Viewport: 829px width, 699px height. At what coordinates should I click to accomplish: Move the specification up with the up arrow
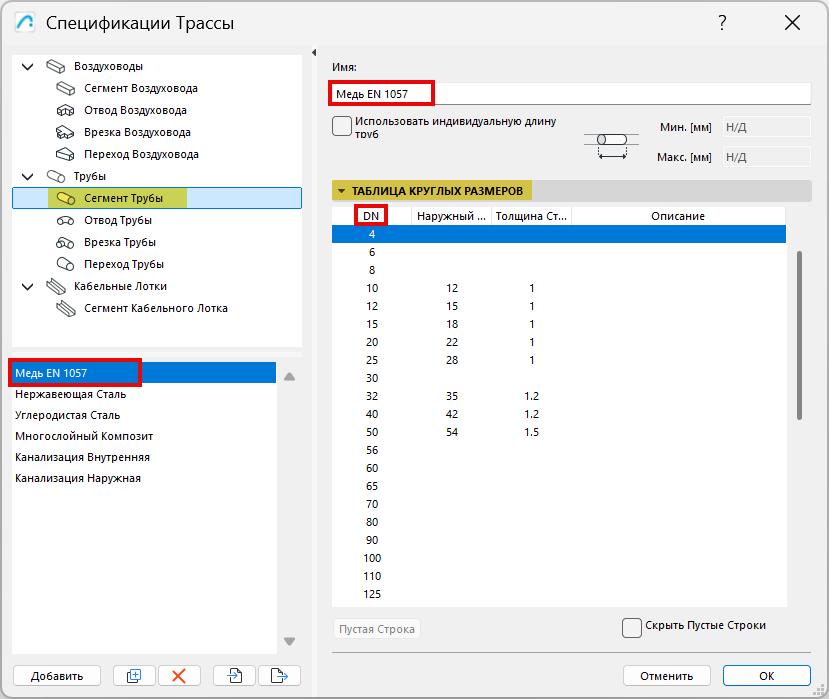click(x=289, y=376)
